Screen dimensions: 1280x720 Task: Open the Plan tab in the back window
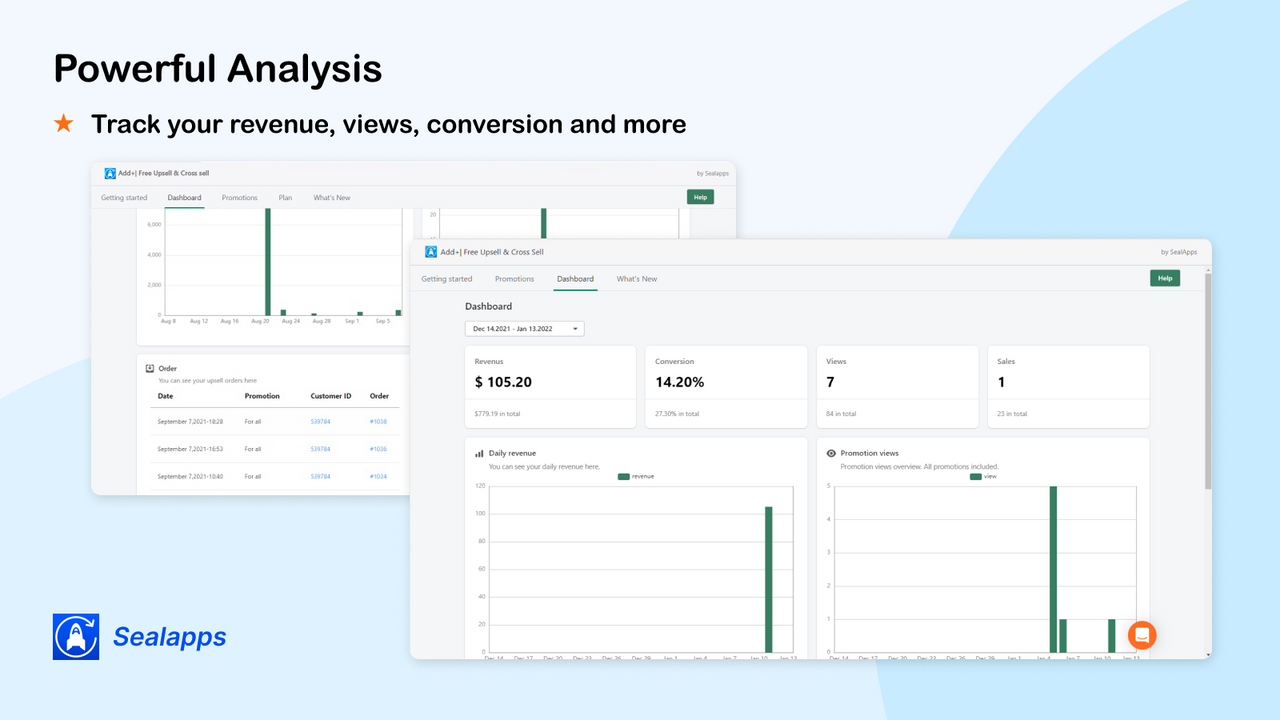click(286, 198)
